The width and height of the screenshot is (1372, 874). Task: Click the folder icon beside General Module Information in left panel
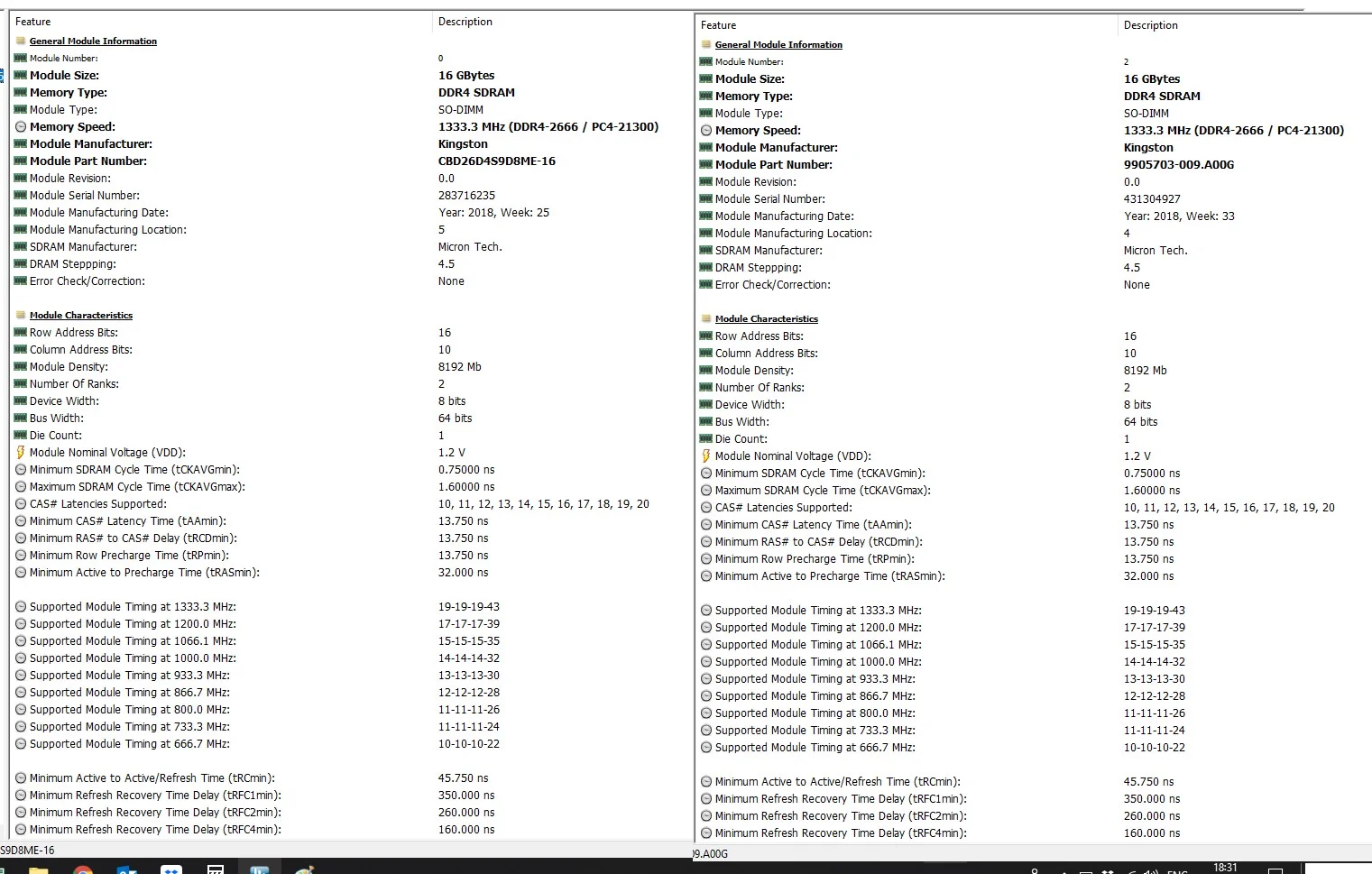pyautogui.click(x=21, y=41)
